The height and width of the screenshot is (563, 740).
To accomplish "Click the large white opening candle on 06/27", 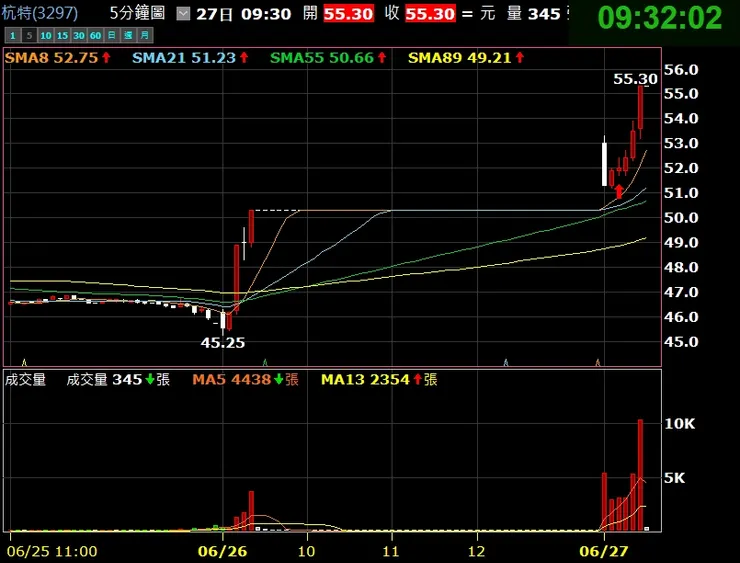I will [x=605, y=164].
